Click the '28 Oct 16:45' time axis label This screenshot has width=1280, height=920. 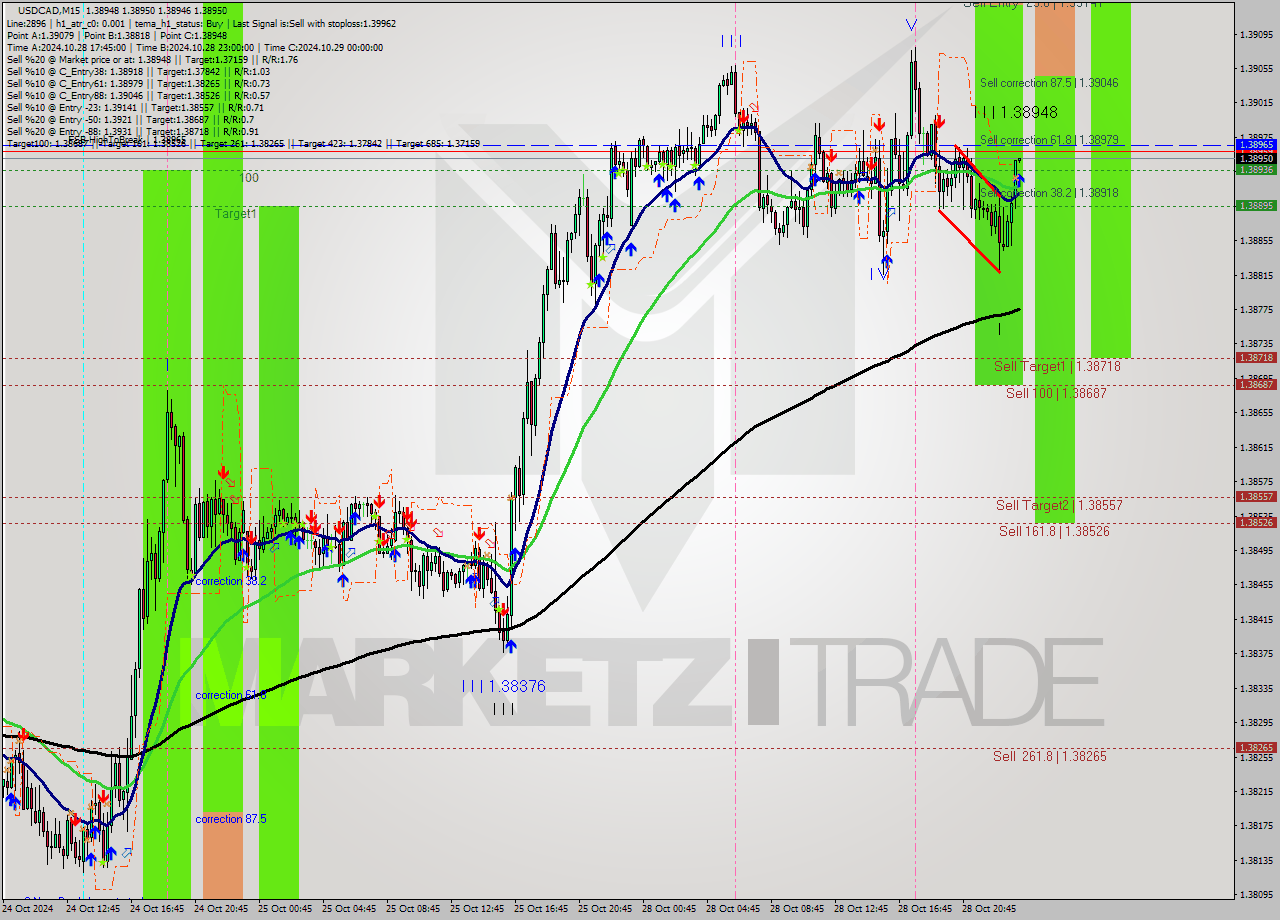point(925,909)
